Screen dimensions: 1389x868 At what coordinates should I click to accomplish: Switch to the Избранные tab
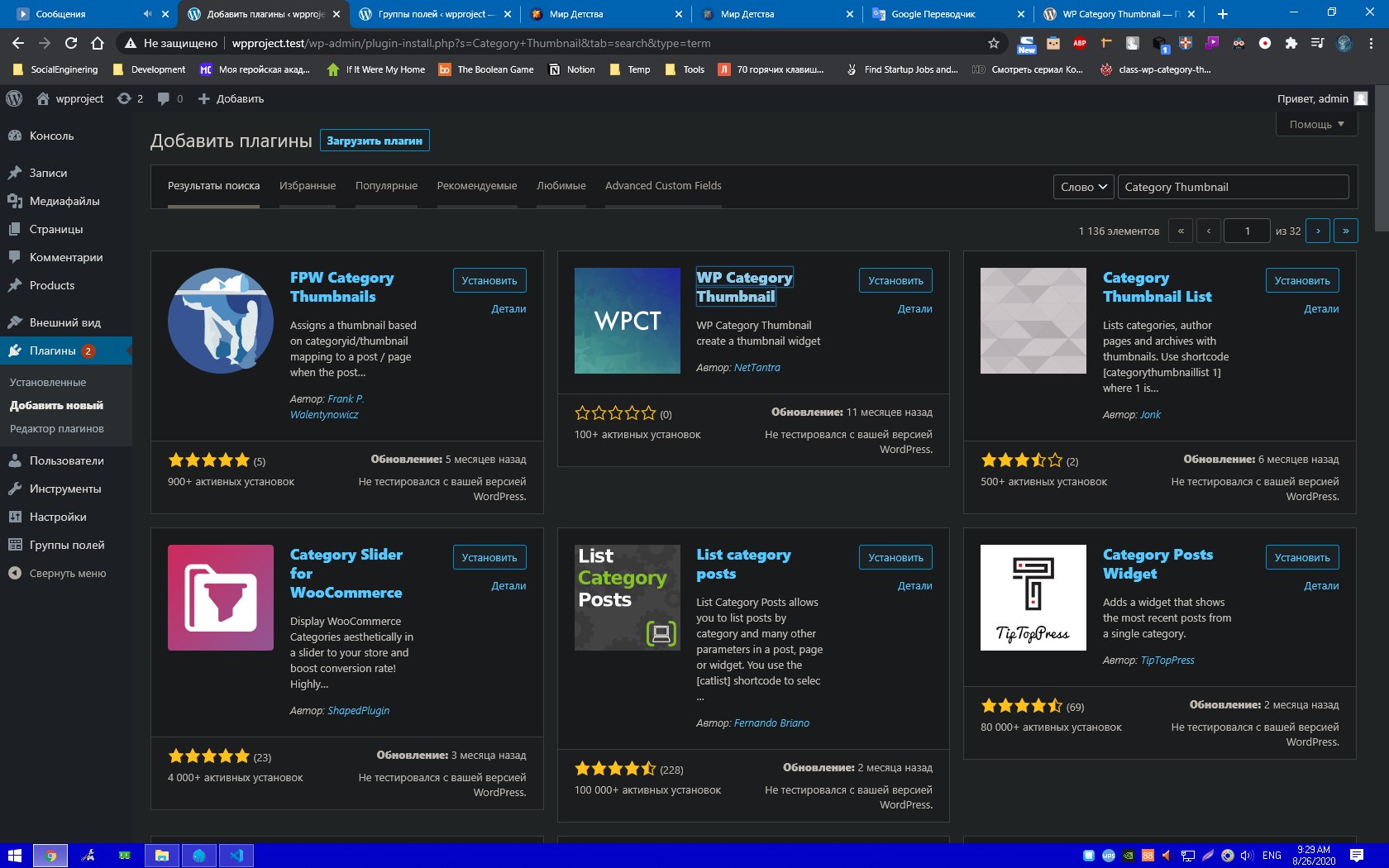[x=308, y=185]
